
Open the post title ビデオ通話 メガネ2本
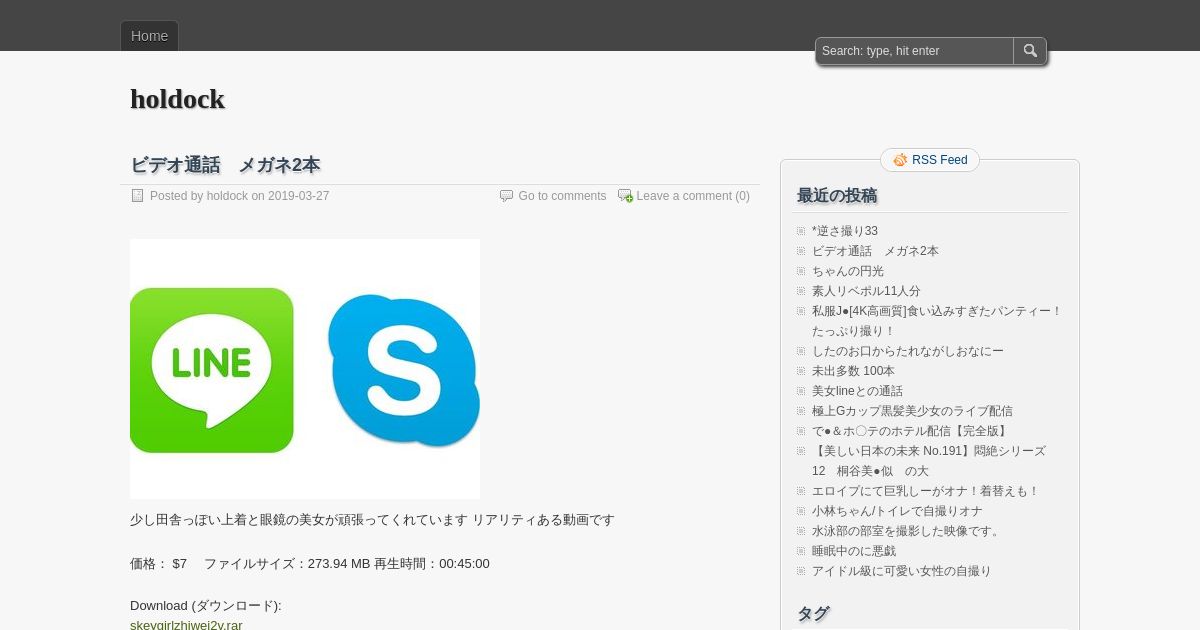pos(225,165)
